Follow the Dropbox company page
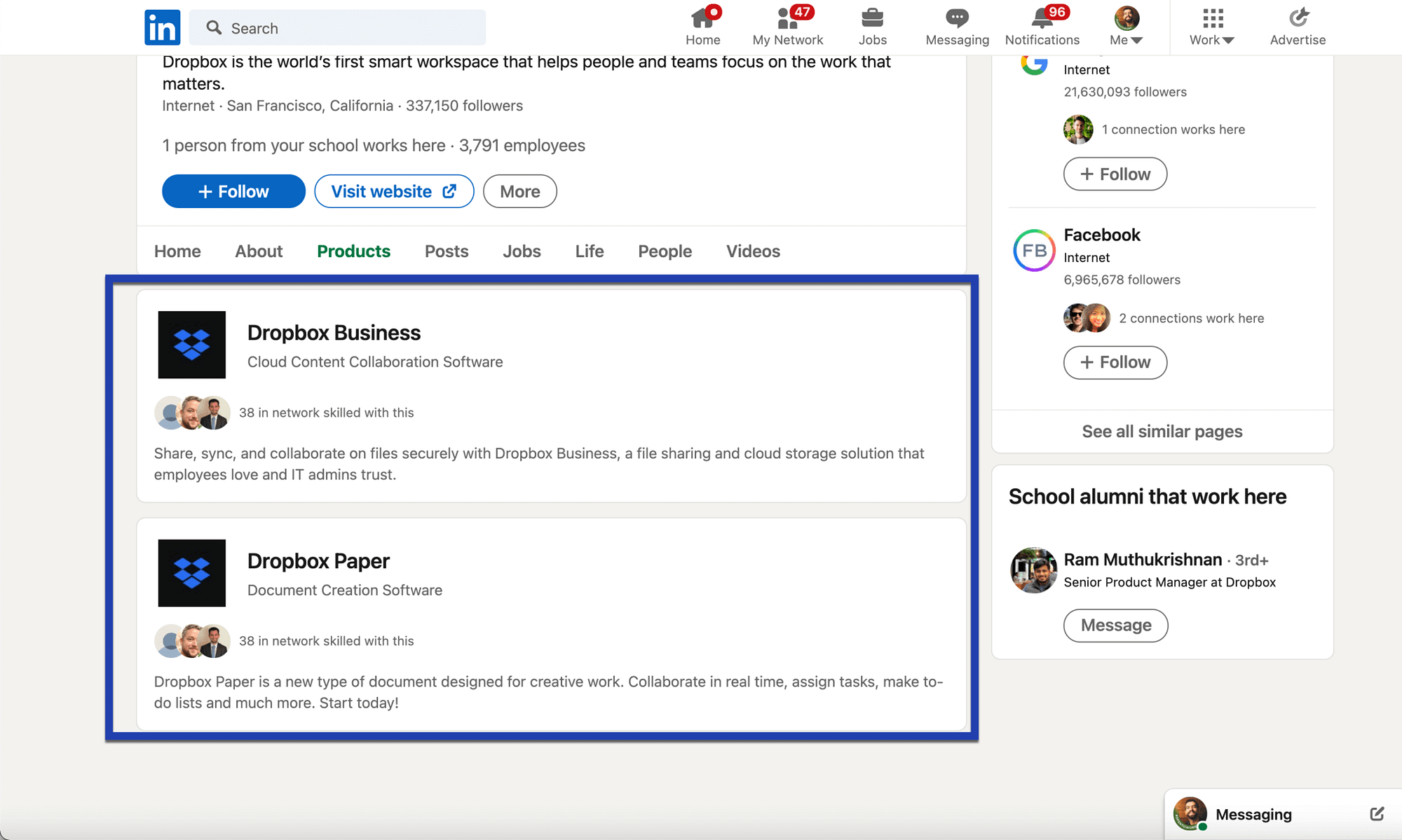This screenshot has width=1402, height=840. (233, 191)
